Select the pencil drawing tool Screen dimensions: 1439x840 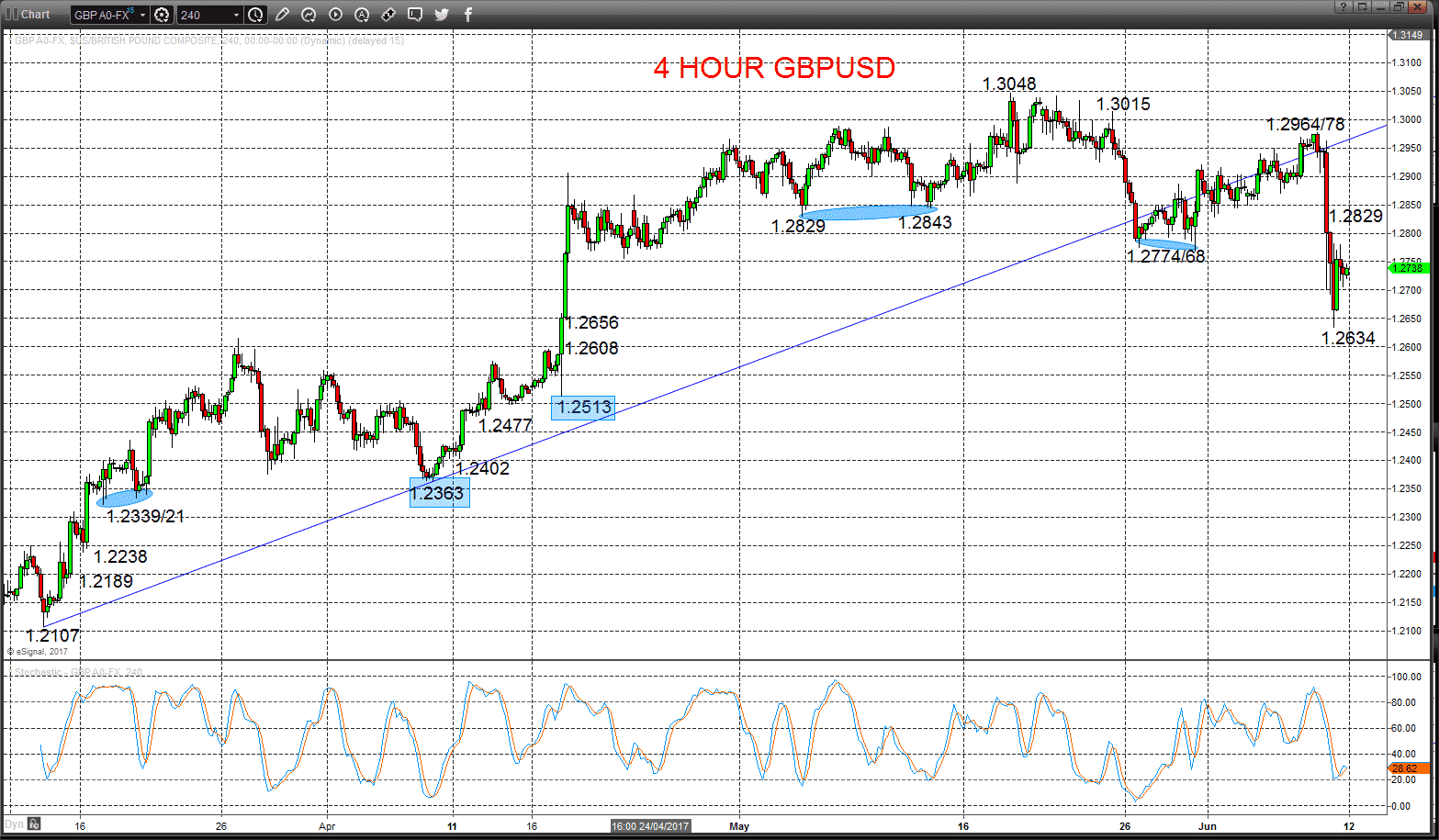[282, 15]
